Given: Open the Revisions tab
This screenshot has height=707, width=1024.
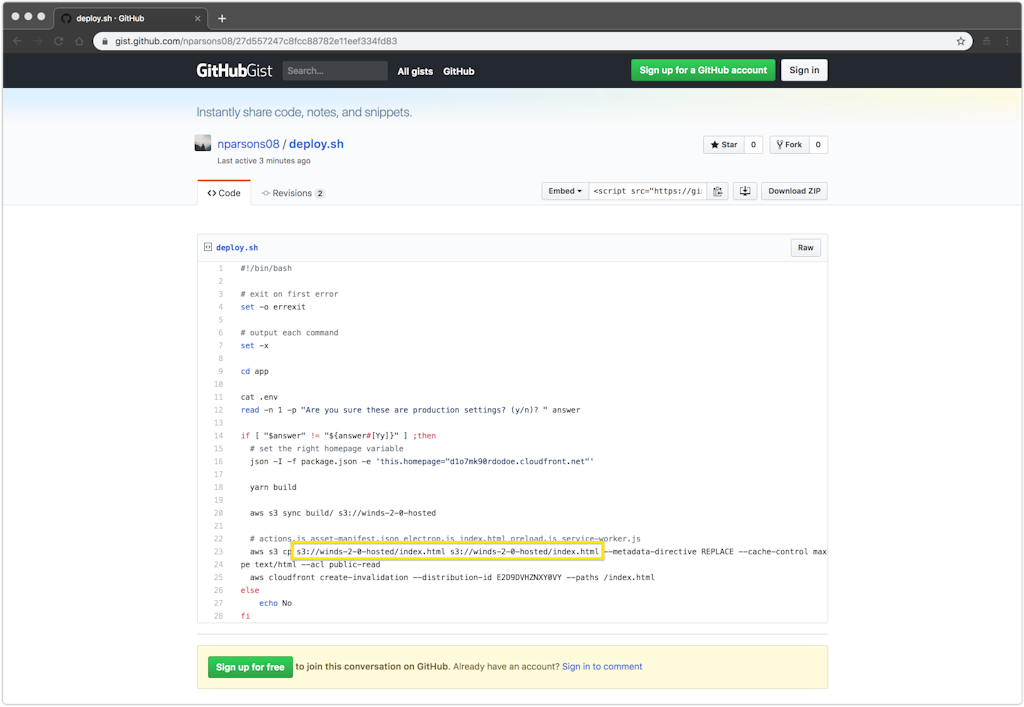Looking at the screenshot, I should 293,193.
